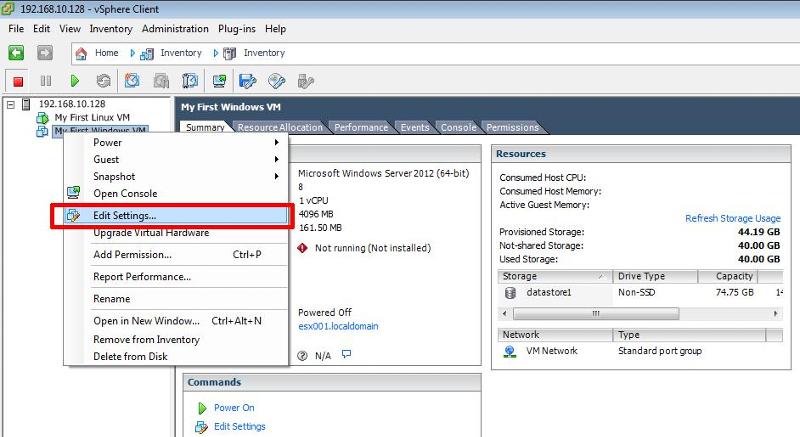The image size is (800, 437).
Task: Click the help question mark icon near N/A
Action: [x=303, y=355]
